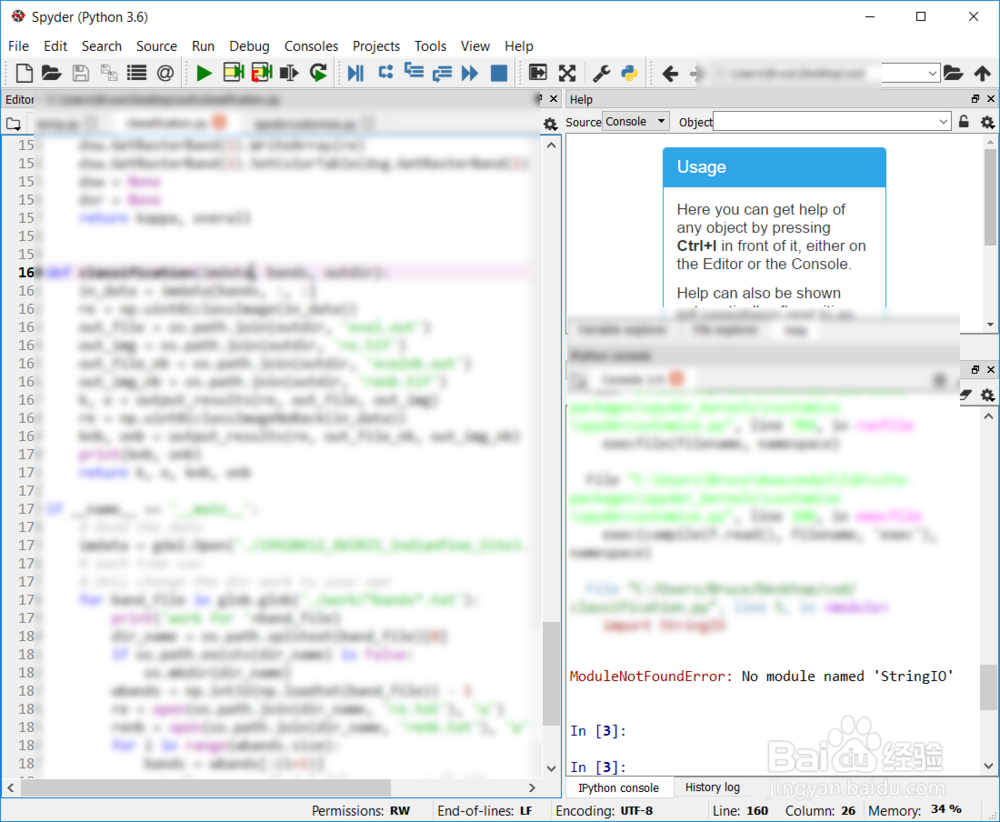Image resolution: width=1000 pixels, height=822 pixels.
Task: Open the Source Console dropdown in Help
Action: pyautogui.click(x=636, y=121)
